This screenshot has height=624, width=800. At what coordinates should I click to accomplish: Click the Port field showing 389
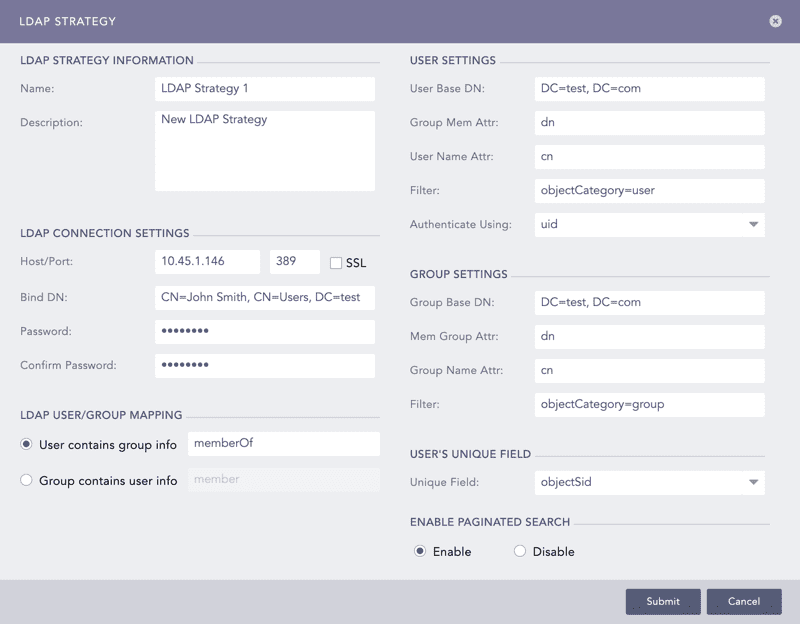pos(294,261)
